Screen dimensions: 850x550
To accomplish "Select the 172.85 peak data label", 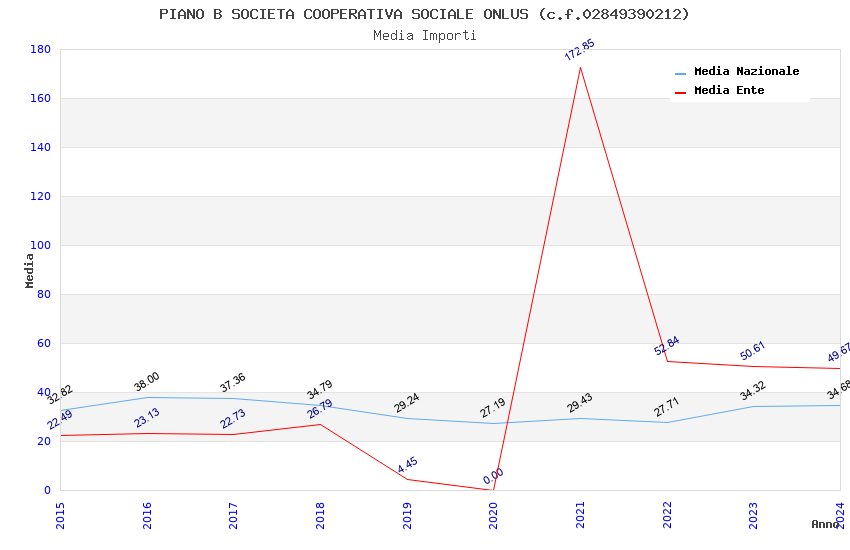I will coord(579,50).
